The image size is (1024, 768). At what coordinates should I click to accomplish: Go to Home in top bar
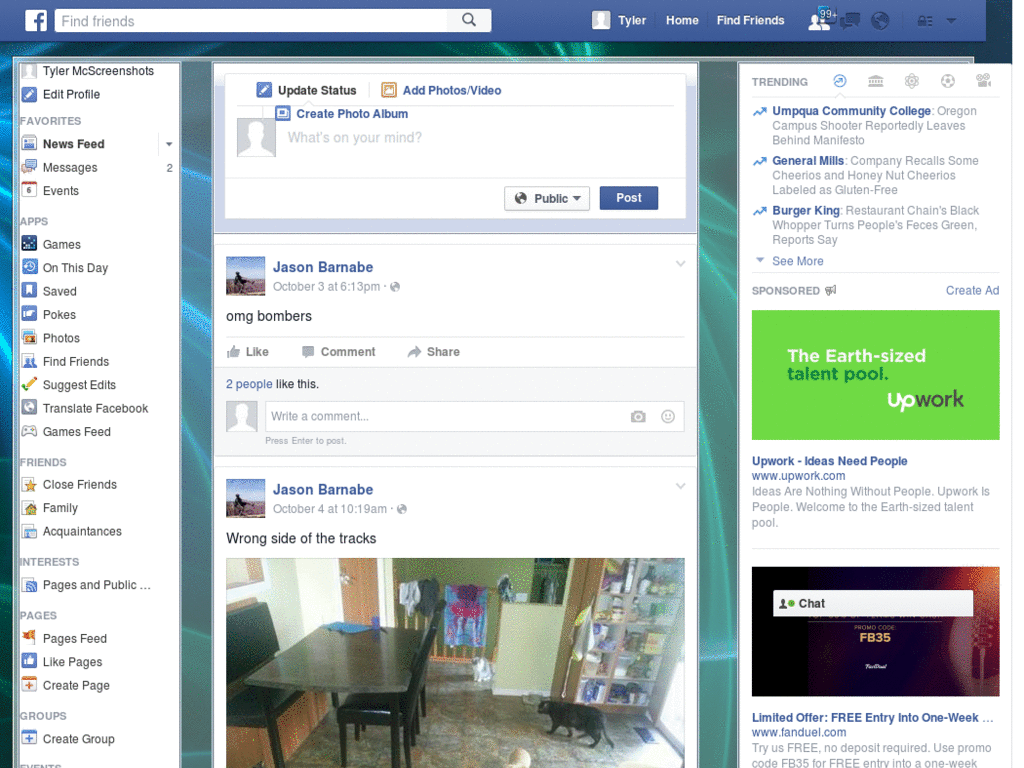click(x=682, y=20)
